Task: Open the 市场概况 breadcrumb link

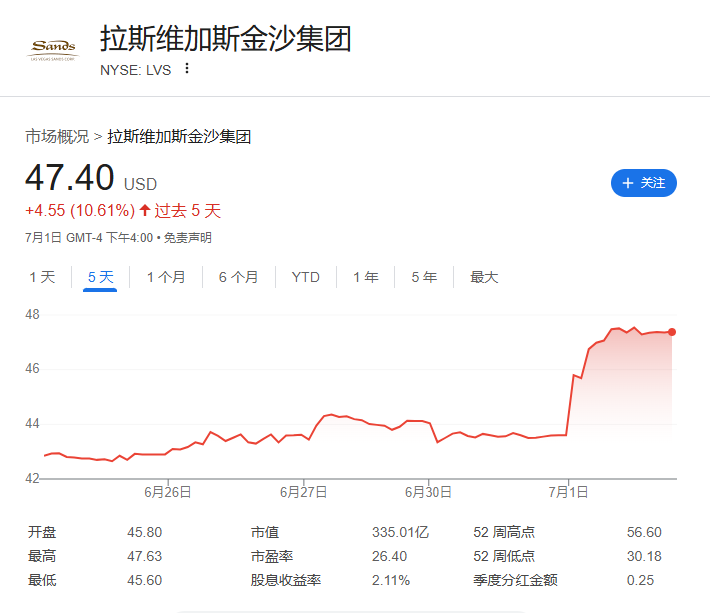Action: 57,136
